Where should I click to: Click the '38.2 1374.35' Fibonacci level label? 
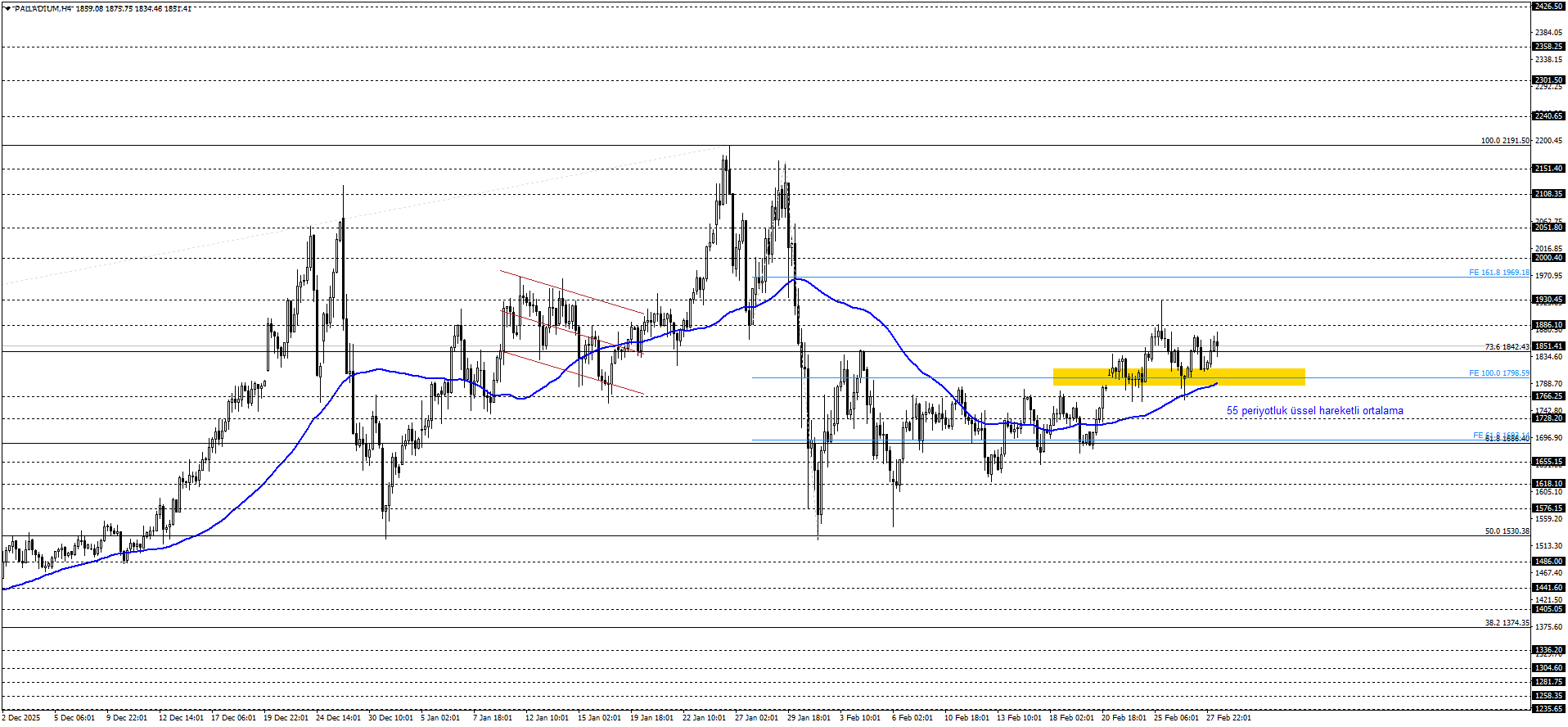point(1507,623)
